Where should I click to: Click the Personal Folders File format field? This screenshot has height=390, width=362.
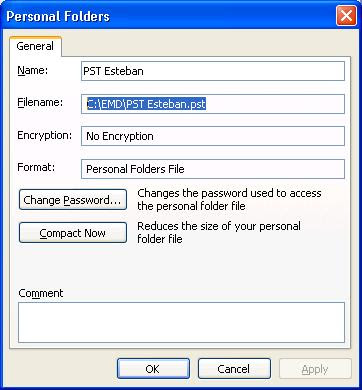[x=213, y=169]
